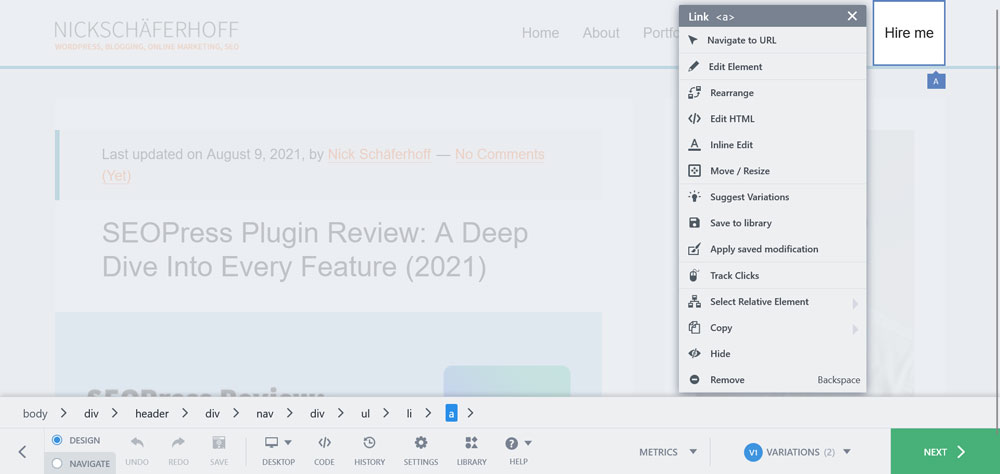Select the nav breadcrumb
Viewport: 1000px width, 474px height.
(x=265, y=413)
